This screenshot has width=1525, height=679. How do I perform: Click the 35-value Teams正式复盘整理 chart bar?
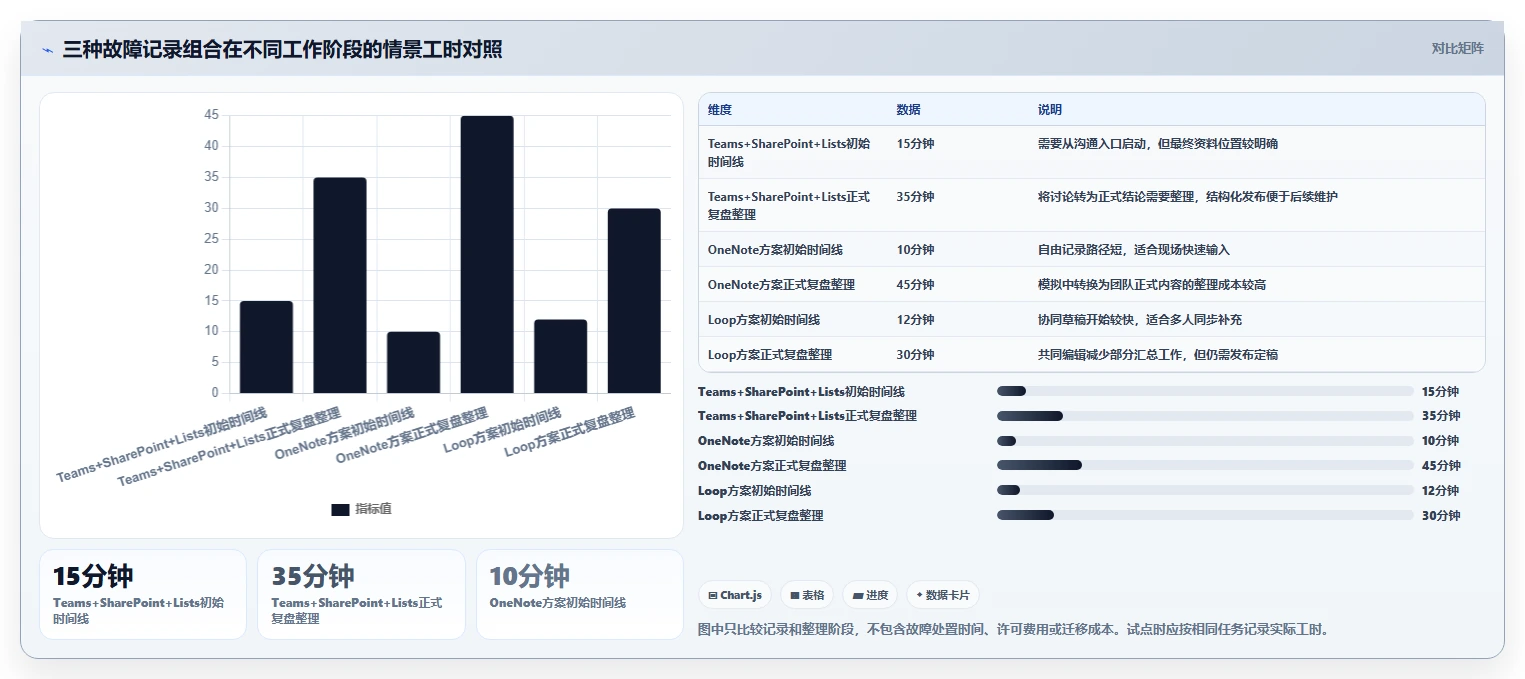pyautogui.click(x=340, y=285)
